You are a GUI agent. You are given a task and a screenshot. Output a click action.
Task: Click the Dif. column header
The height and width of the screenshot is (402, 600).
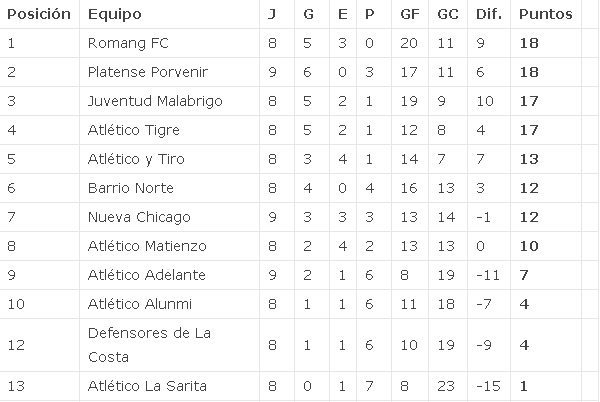[x=489, y=14]
